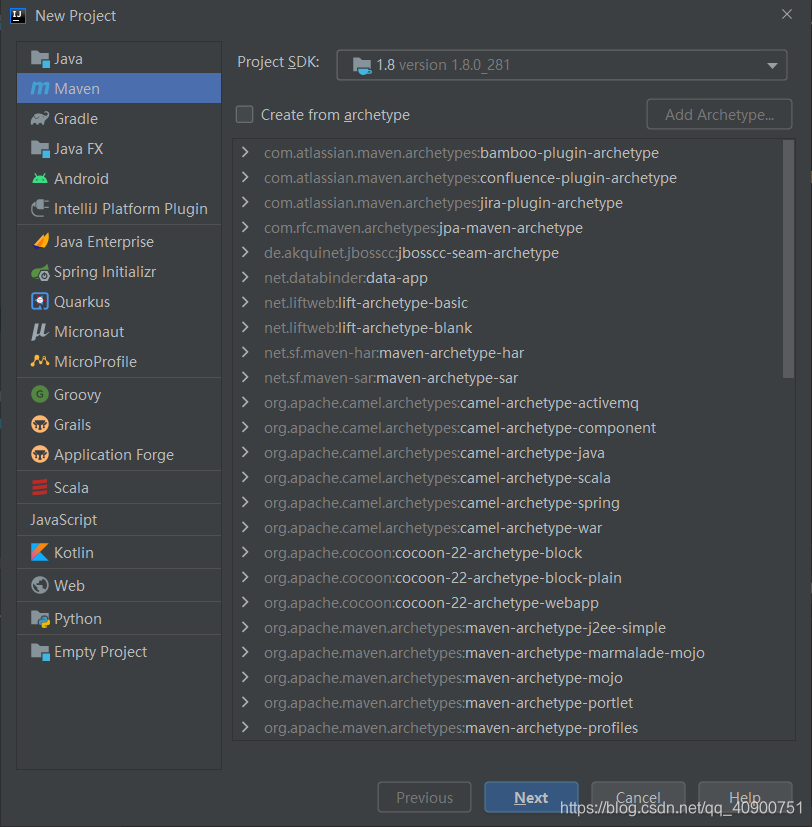This screenshot has height=827, width=812.
Task: Open the Project SDK dropdown arrow
Action: pyautogui.click(x=772, y=65)
